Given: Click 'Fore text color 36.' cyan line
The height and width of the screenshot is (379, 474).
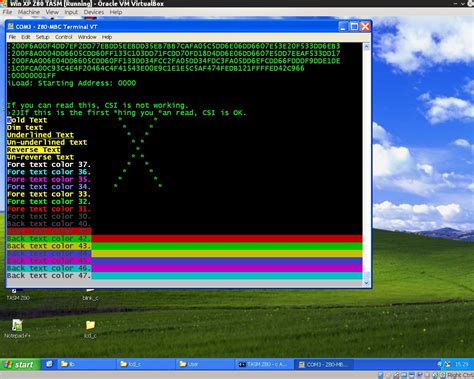Looking at the screenshot, I should pyautogui.click(x=49, y=172).
